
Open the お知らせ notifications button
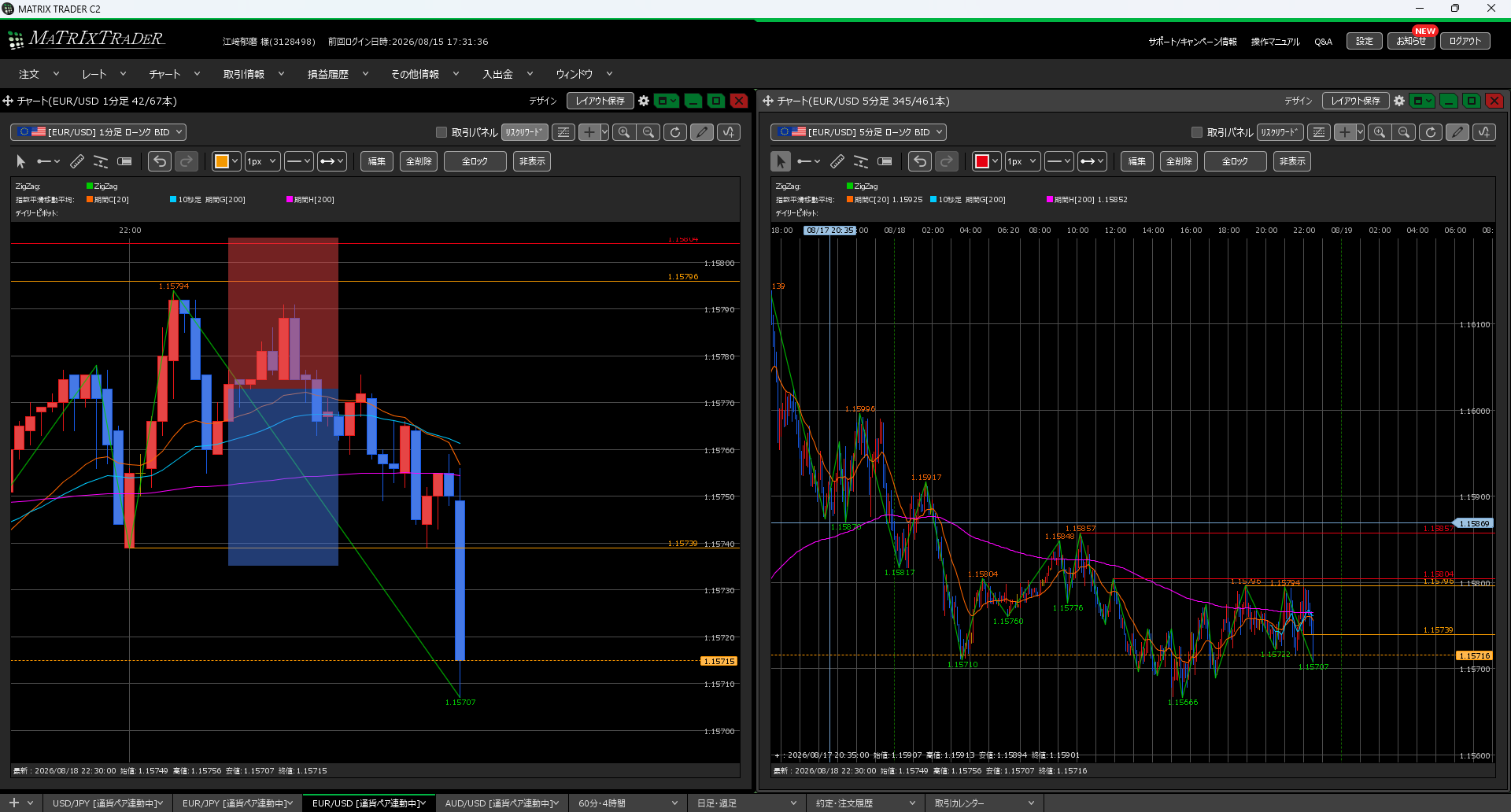tap(1411, 41)
